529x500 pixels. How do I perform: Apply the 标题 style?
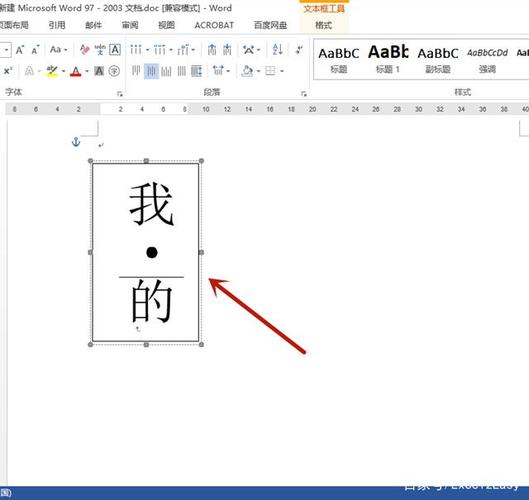point(339,60)
